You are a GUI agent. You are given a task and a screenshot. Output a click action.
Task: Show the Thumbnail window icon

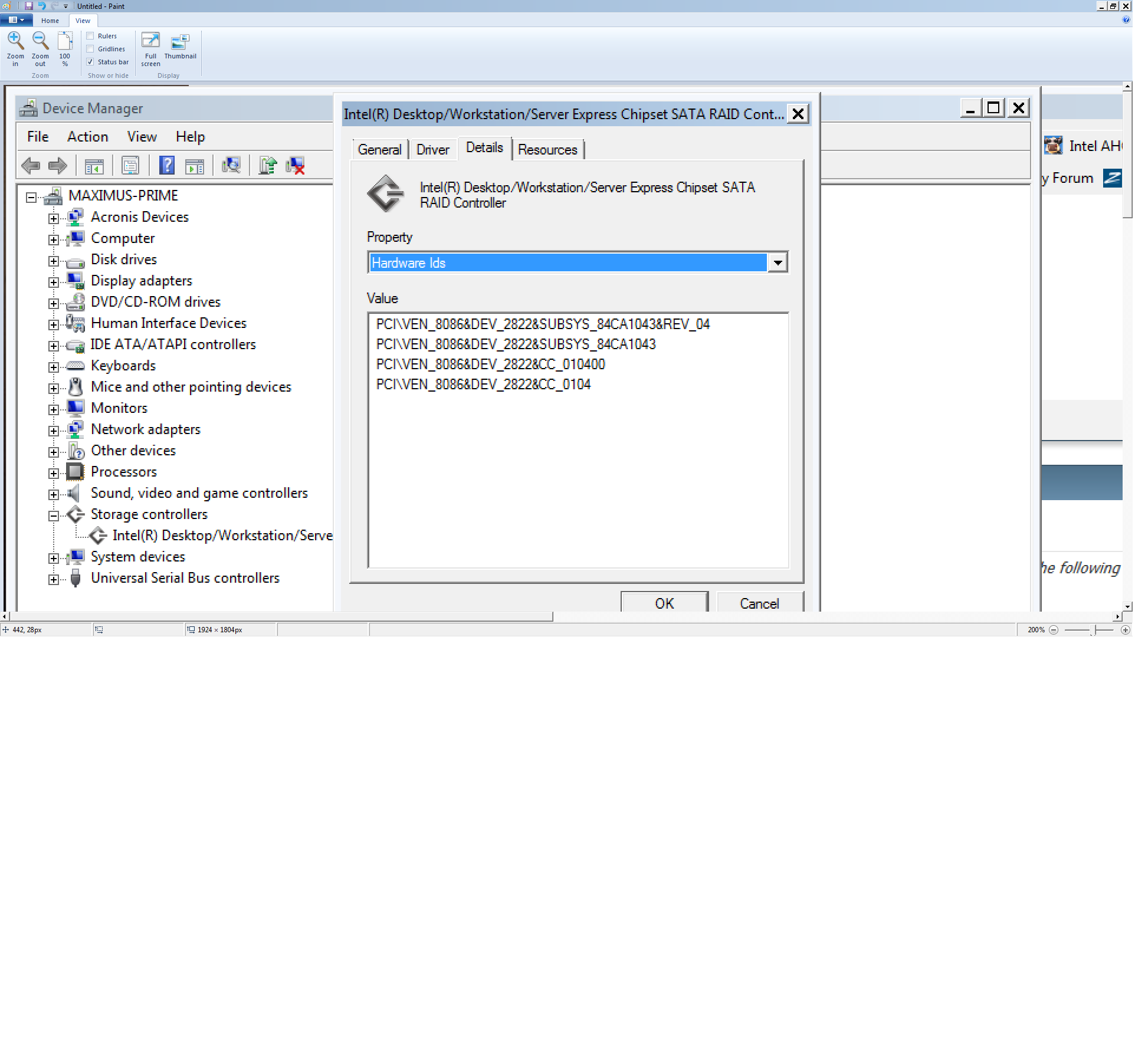point(180,42)
